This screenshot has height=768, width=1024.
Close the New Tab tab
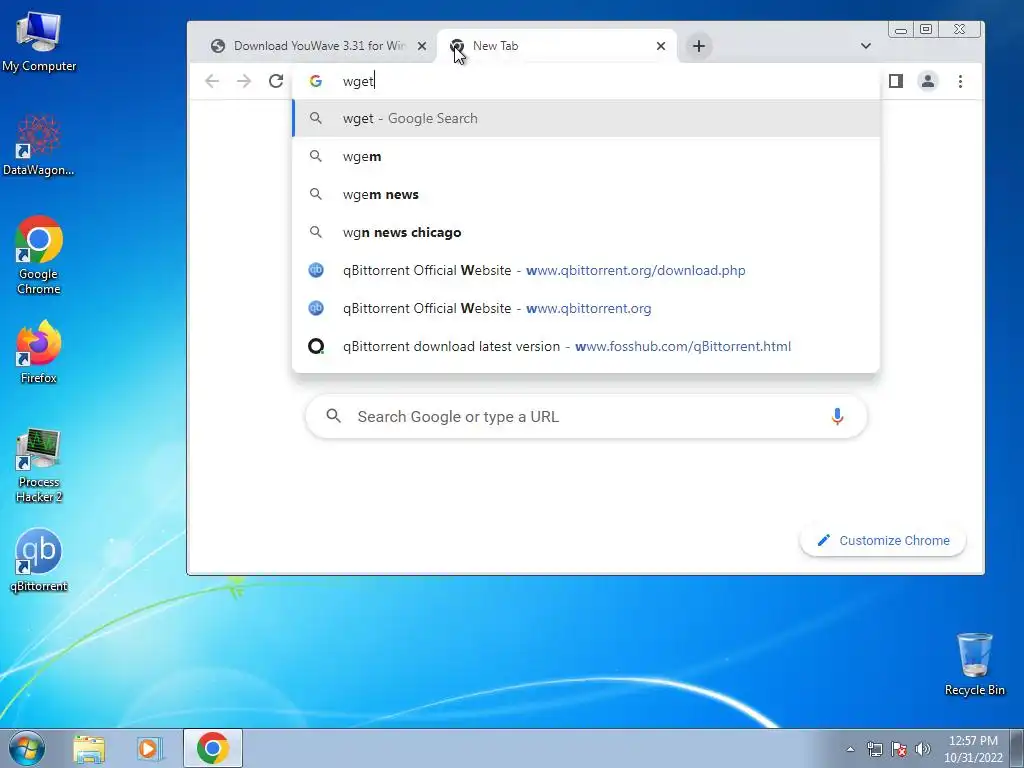(661, 46)
